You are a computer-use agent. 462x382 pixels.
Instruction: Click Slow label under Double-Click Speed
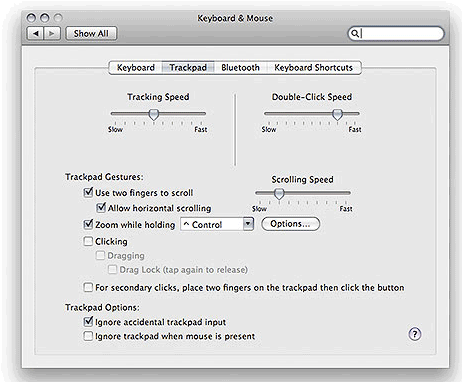point(269,129)
